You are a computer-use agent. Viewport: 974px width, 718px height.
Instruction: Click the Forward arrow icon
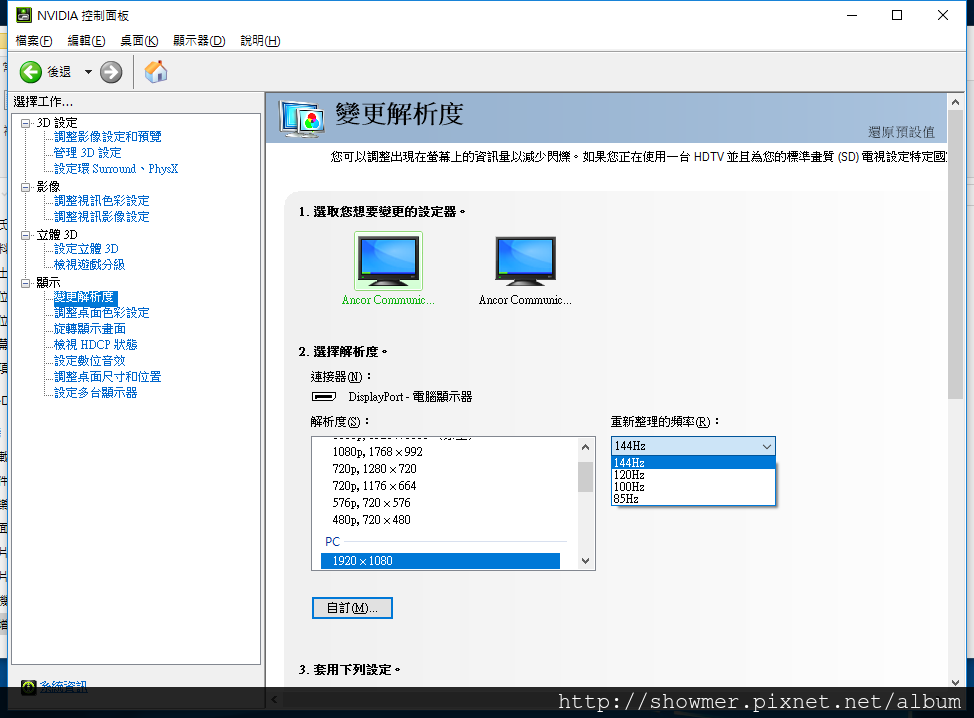111,72
